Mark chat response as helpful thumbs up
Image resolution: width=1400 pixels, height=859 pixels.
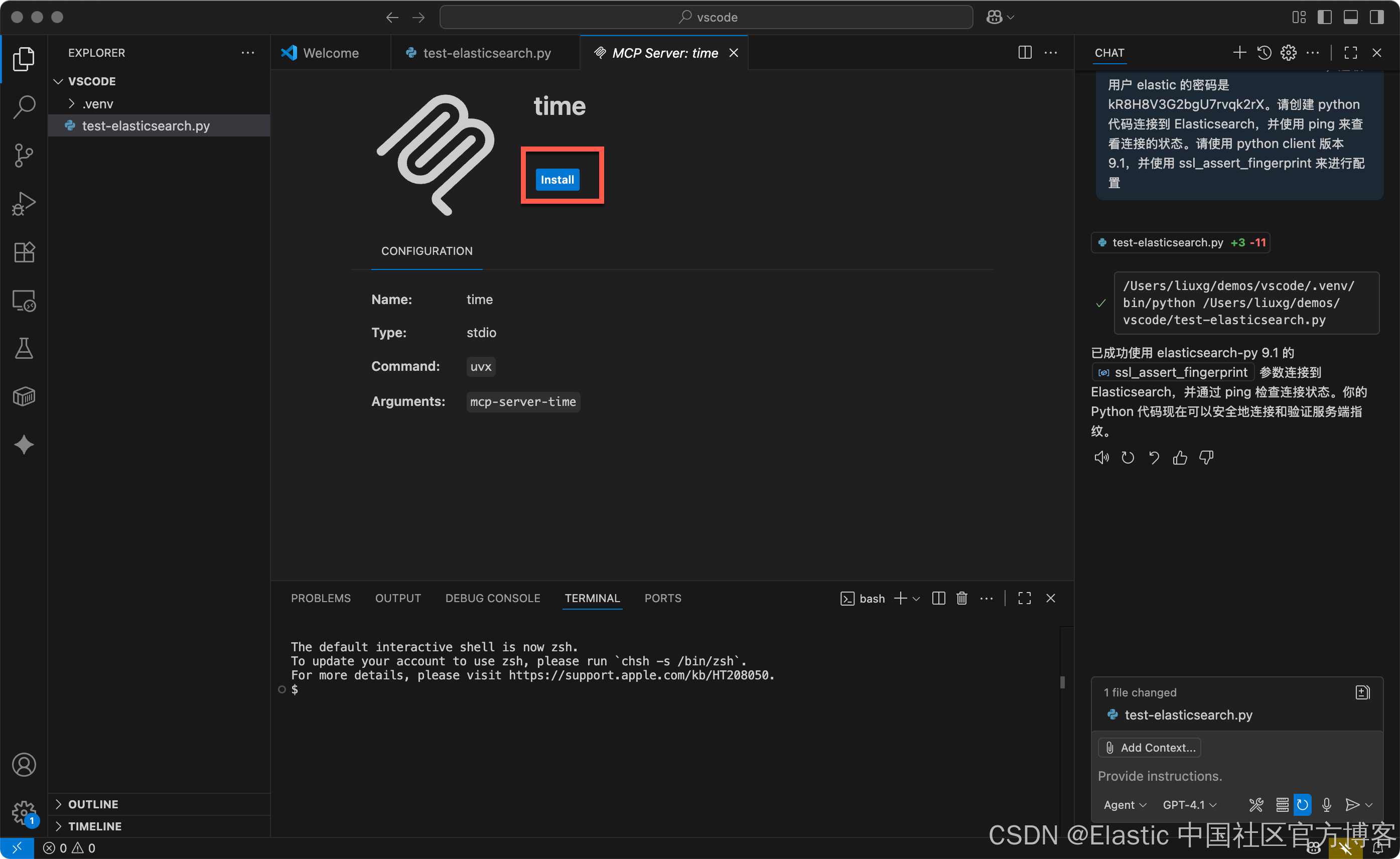click(1180, 458)
